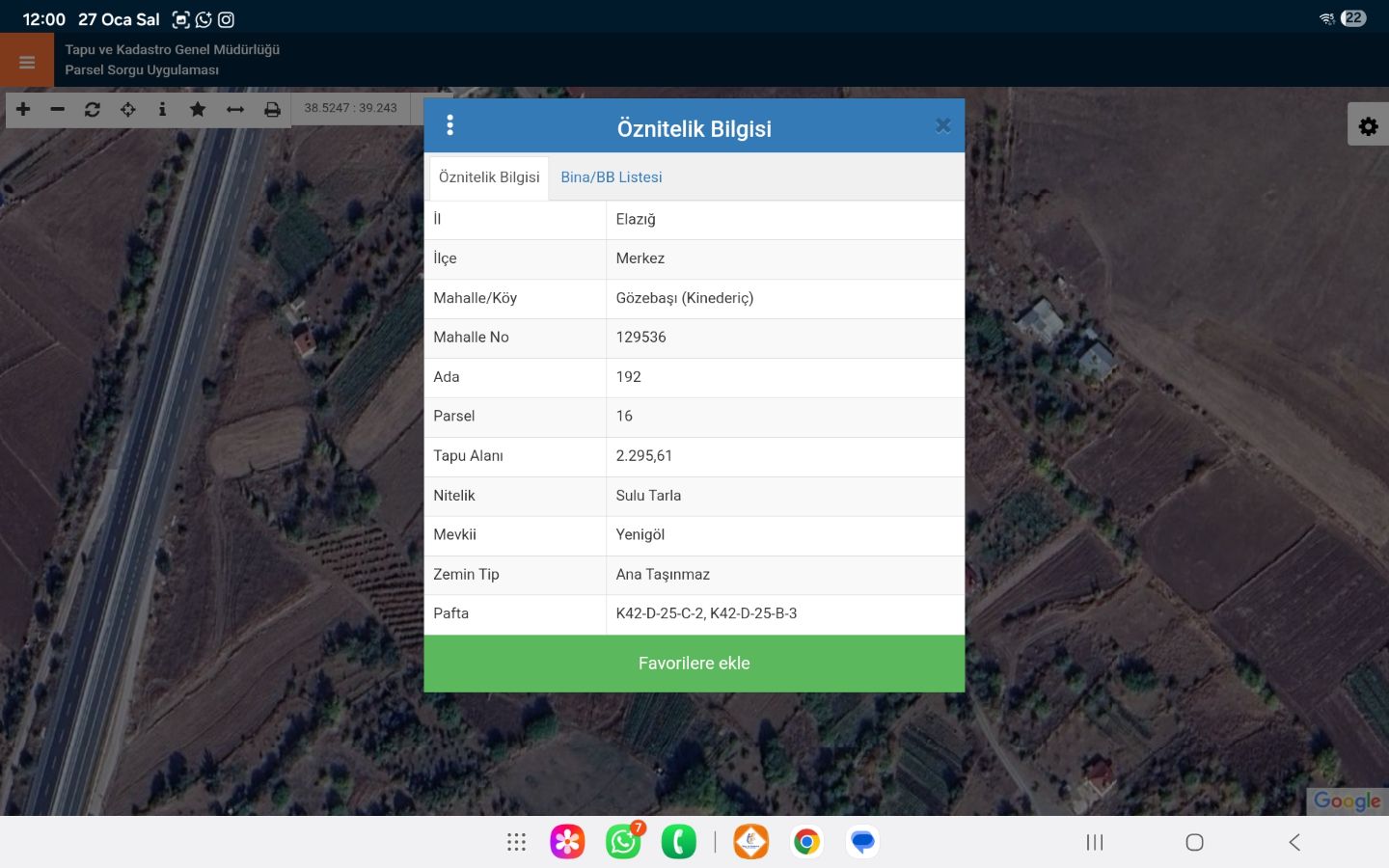Activate the locate crosshair tool
This screenshot has height=868, width=1389.
click(127, 109)
